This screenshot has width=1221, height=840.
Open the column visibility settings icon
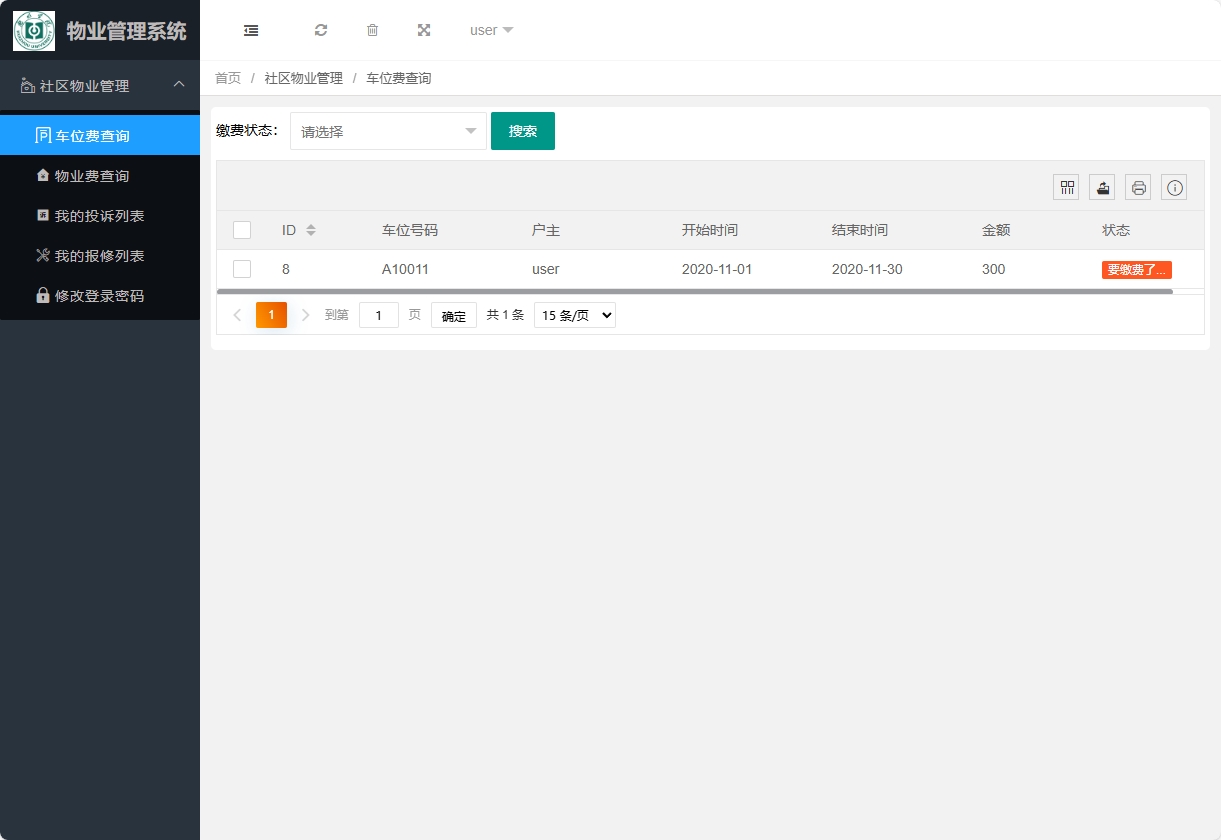coord(1065,186)
